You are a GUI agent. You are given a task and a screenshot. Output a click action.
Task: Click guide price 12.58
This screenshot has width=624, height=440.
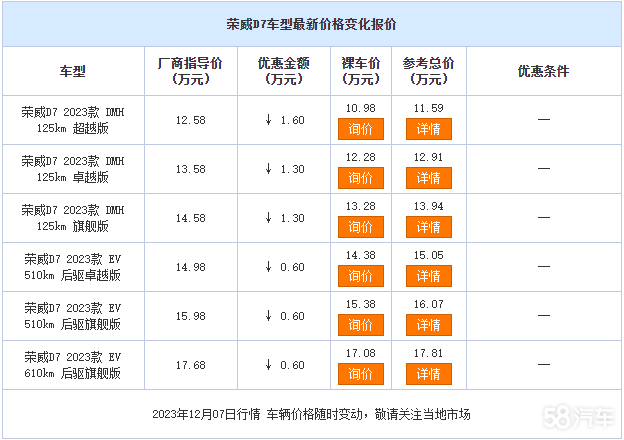pyautogui.click(x=191, y=120)
